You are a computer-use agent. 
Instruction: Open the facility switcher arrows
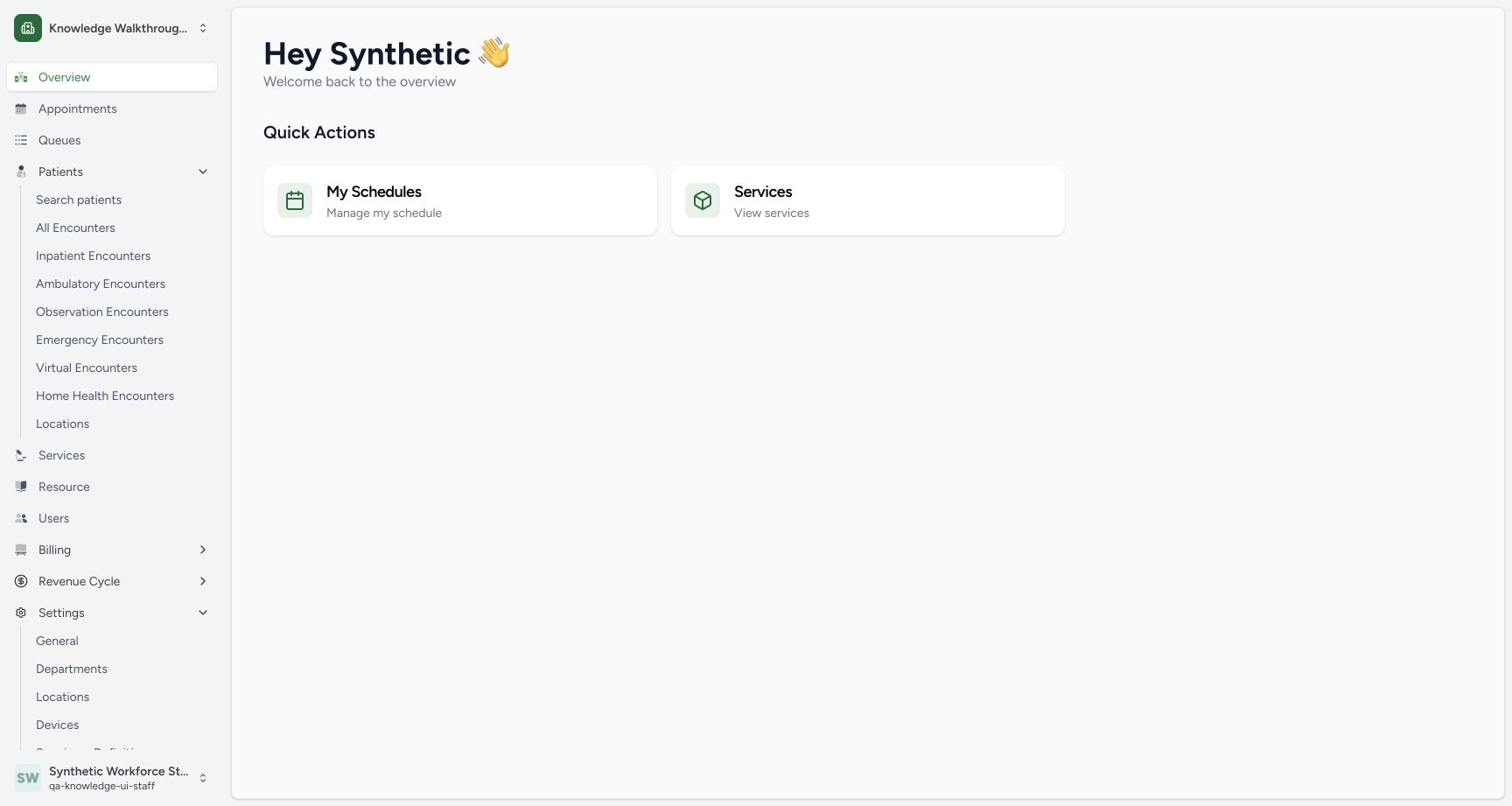pyautogui.click(x=203, y=28)
